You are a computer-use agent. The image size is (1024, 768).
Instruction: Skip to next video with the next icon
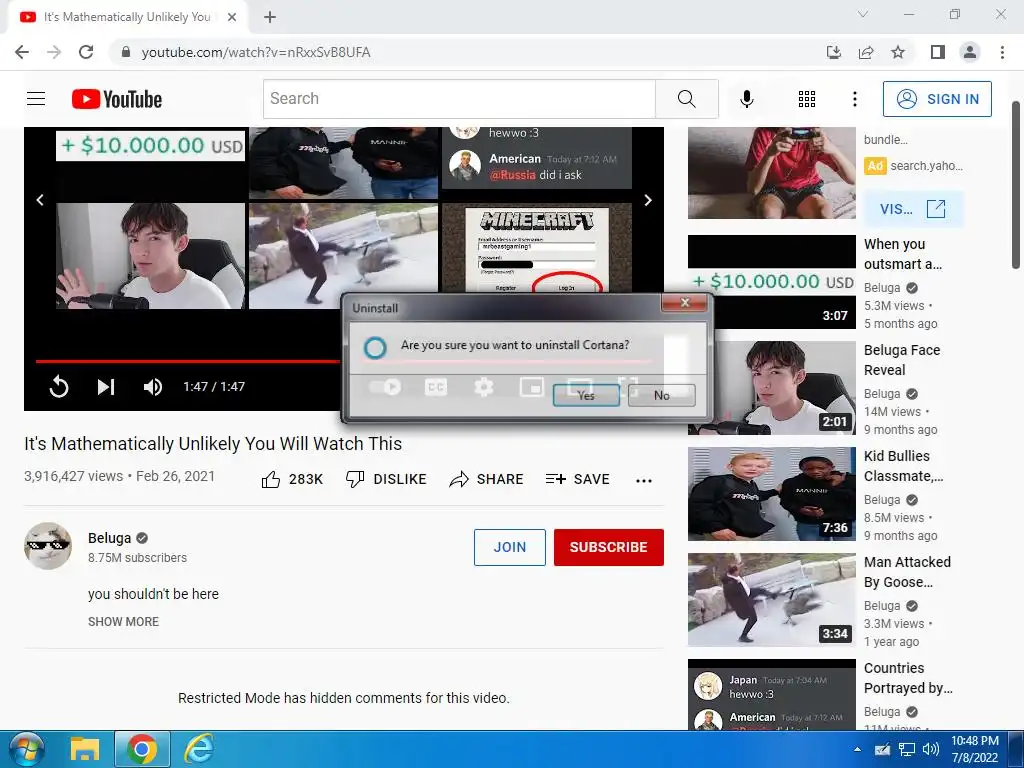(x=106, y=387)
